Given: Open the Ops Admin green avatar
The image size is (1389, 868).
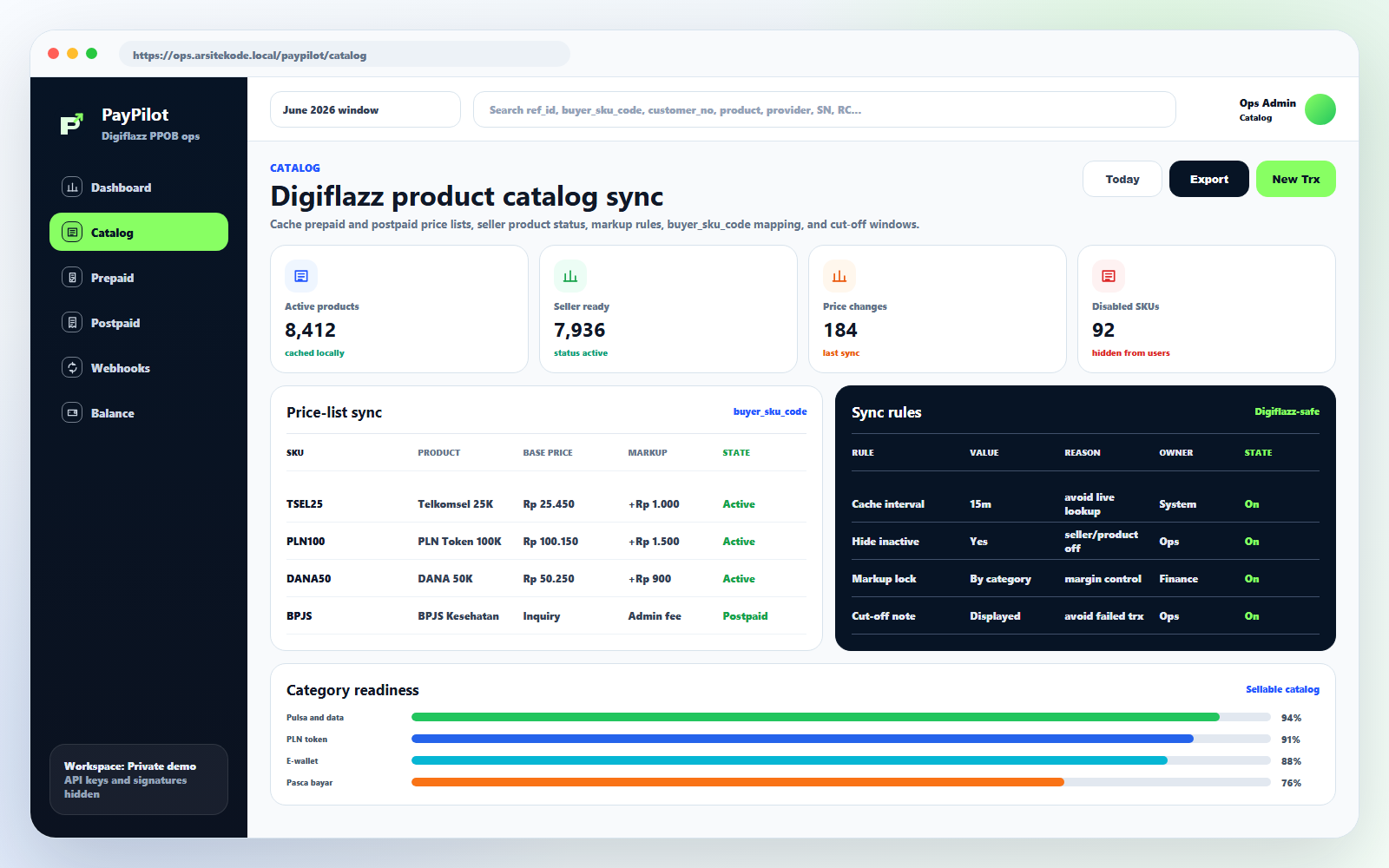Looking at the screenshot, I should pos(1320,109).
